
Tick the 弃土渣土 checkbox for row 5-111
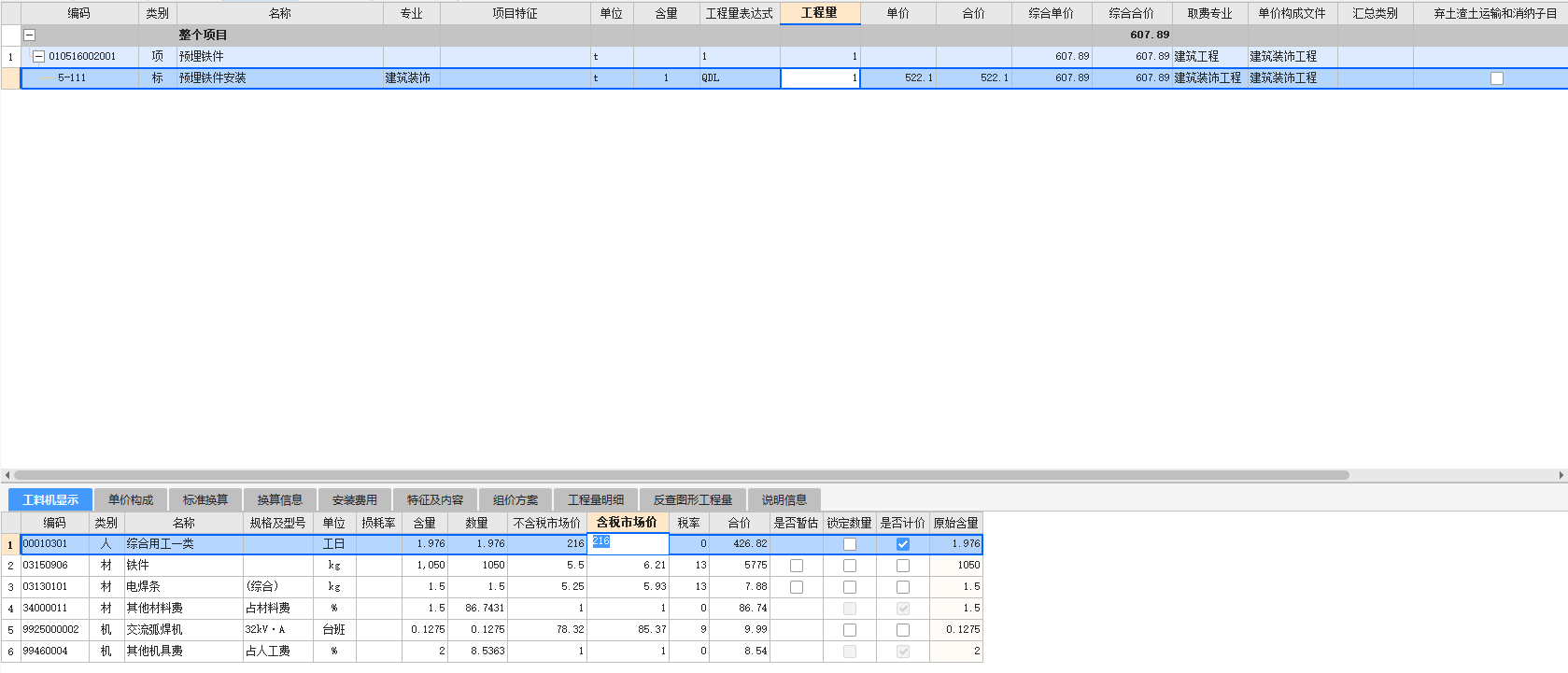(1497, 78)
